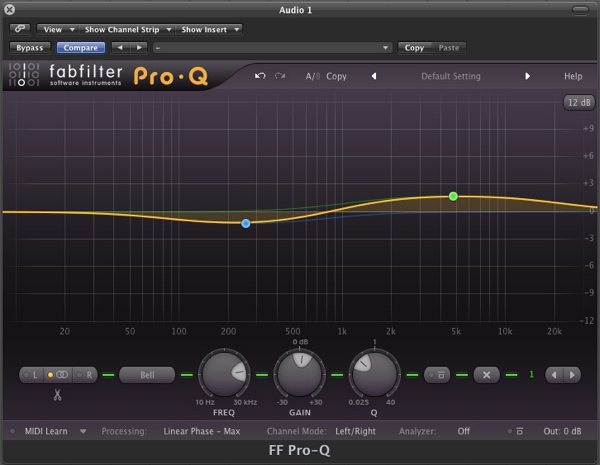Click the GAIN knob
Image resolution: width=600 pixels, height=465 pixels.
[x=300, y=374]
